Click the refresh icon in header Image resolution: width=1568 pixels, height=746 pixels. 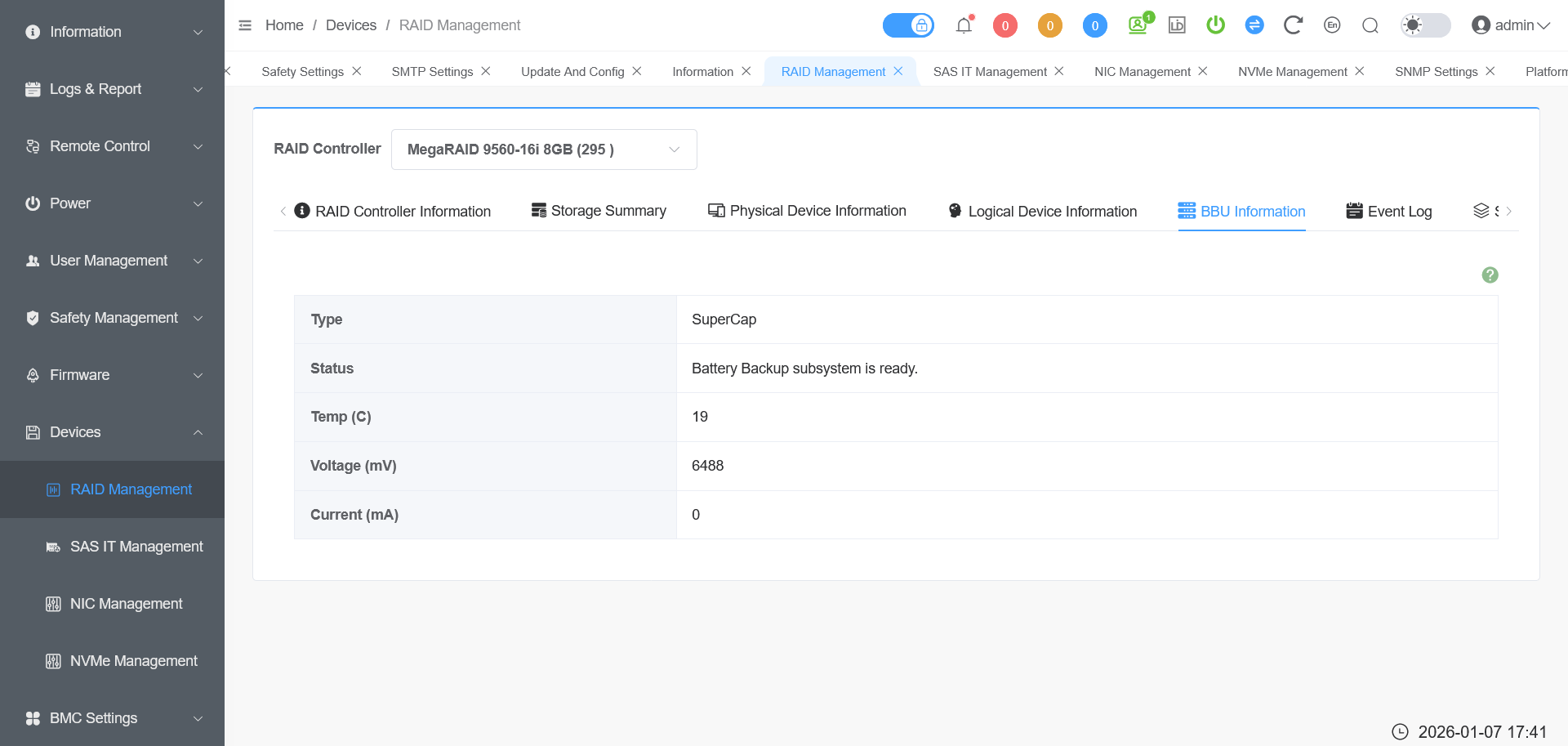coord(1292,25)
